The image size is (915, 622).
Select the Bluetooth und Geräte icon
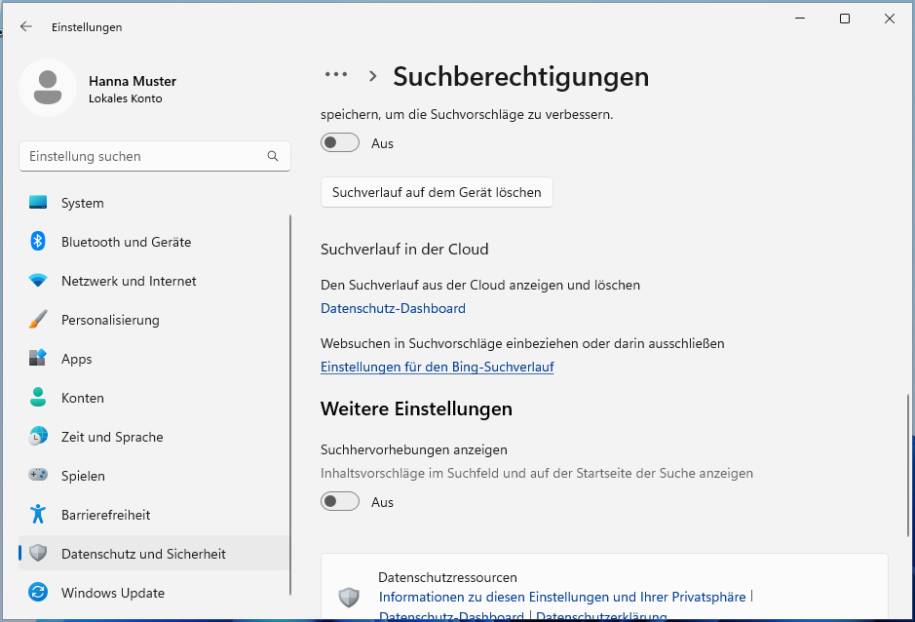click(x=37, y=242)
